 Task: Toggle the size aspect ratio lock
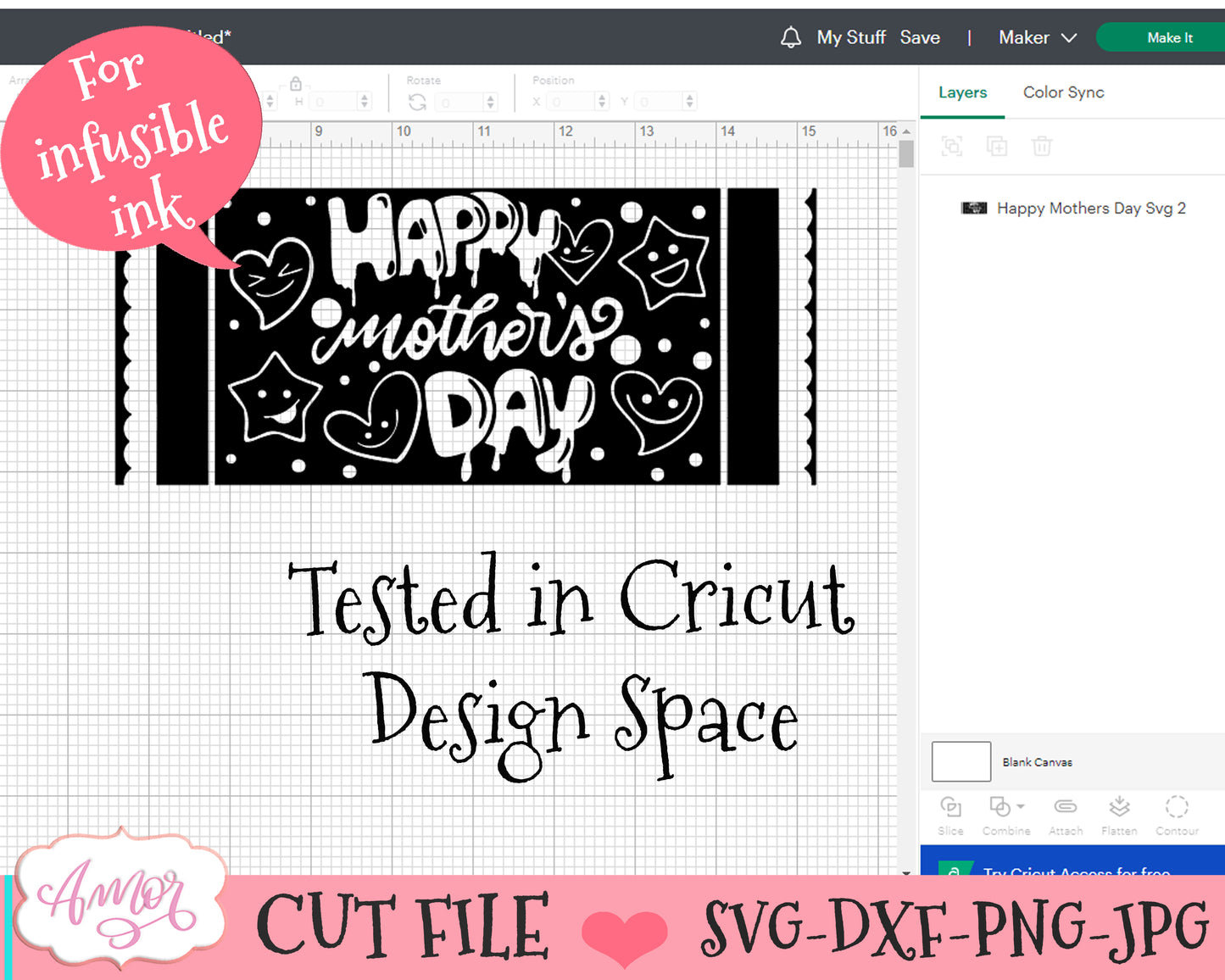pos(296,84)
